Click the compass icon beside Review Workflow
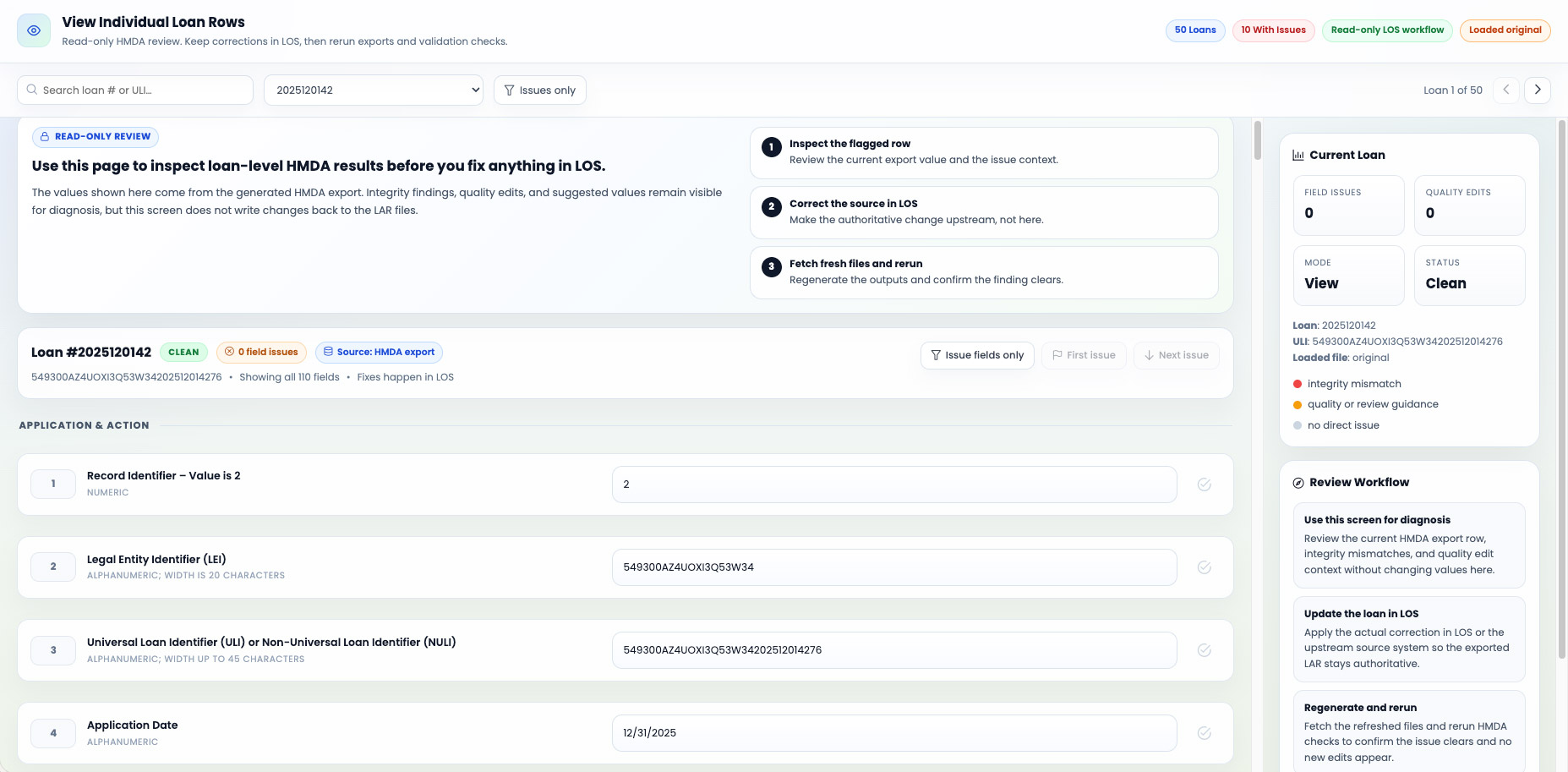The height and width of the screenshot is (772, 1568). tap(1298, 483)
